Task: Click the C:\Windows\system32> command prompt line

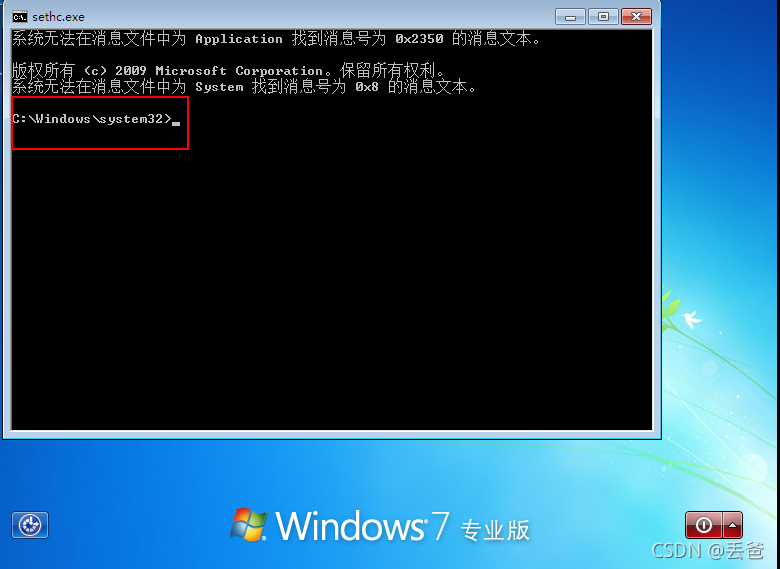Action: point(96,119)
